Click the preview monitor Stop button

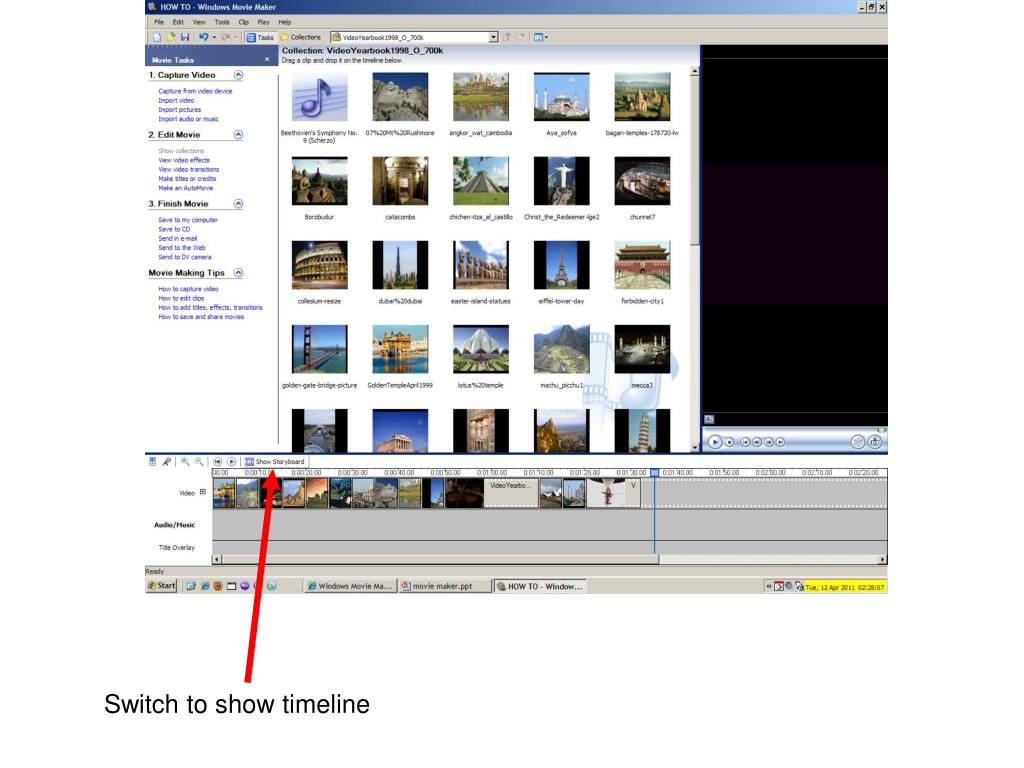pyautogui.click(x=729, y=442)
